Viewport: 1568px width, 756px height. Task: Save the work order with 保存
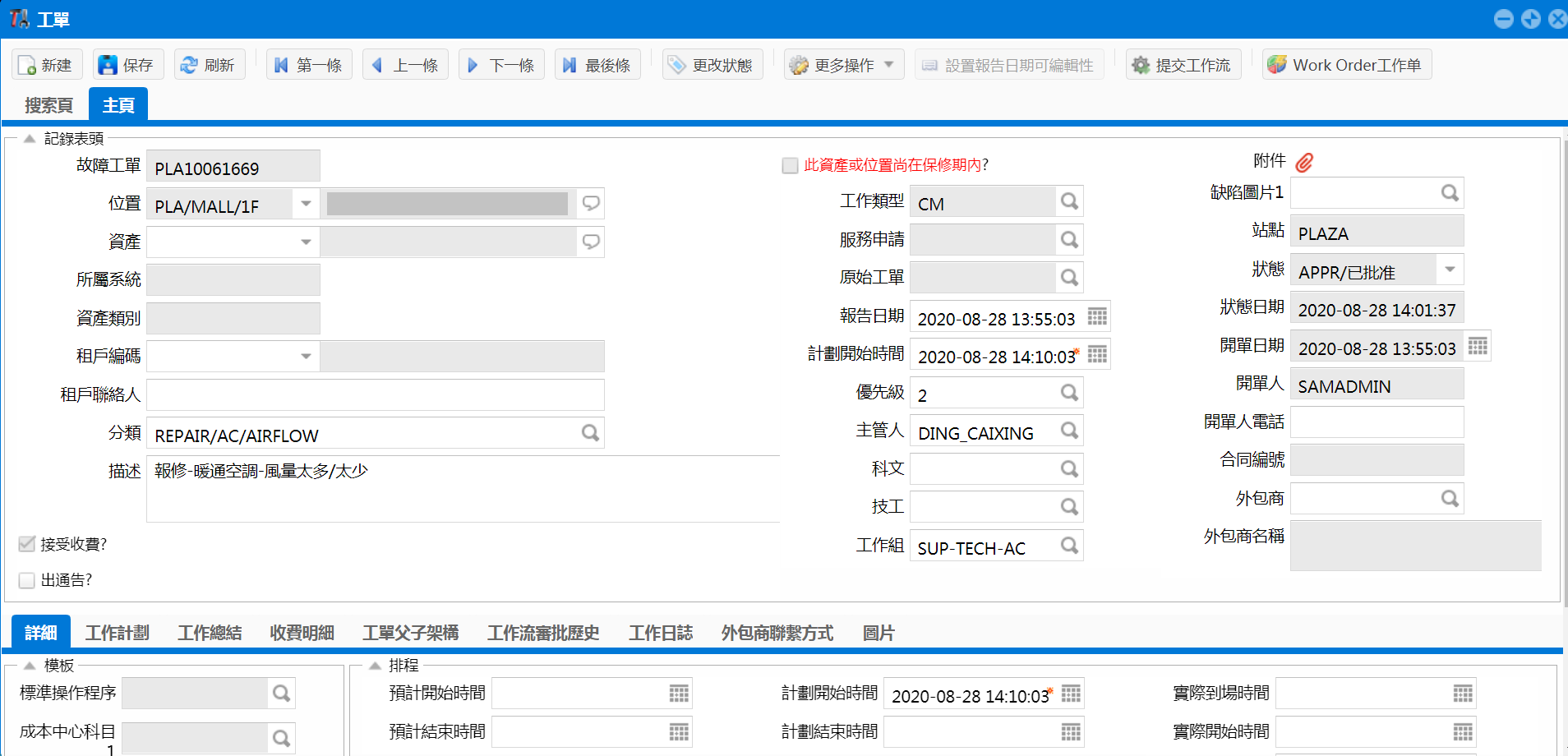click(x=127, y=65)
